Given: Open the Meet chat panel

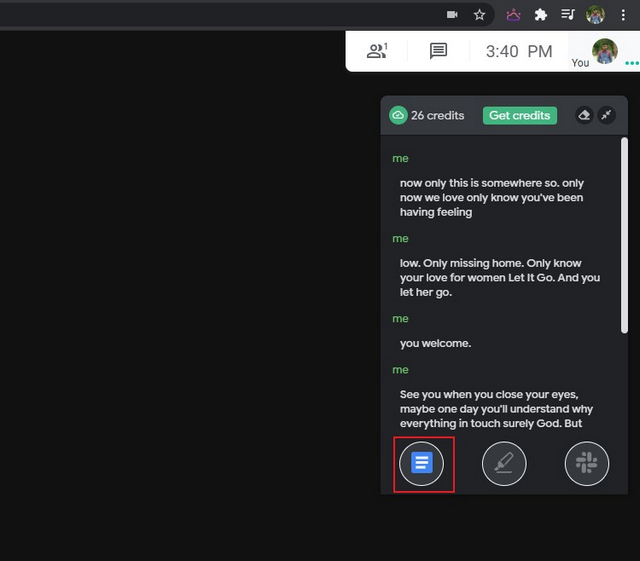Looking at the screenshot, I should [438, 51].
